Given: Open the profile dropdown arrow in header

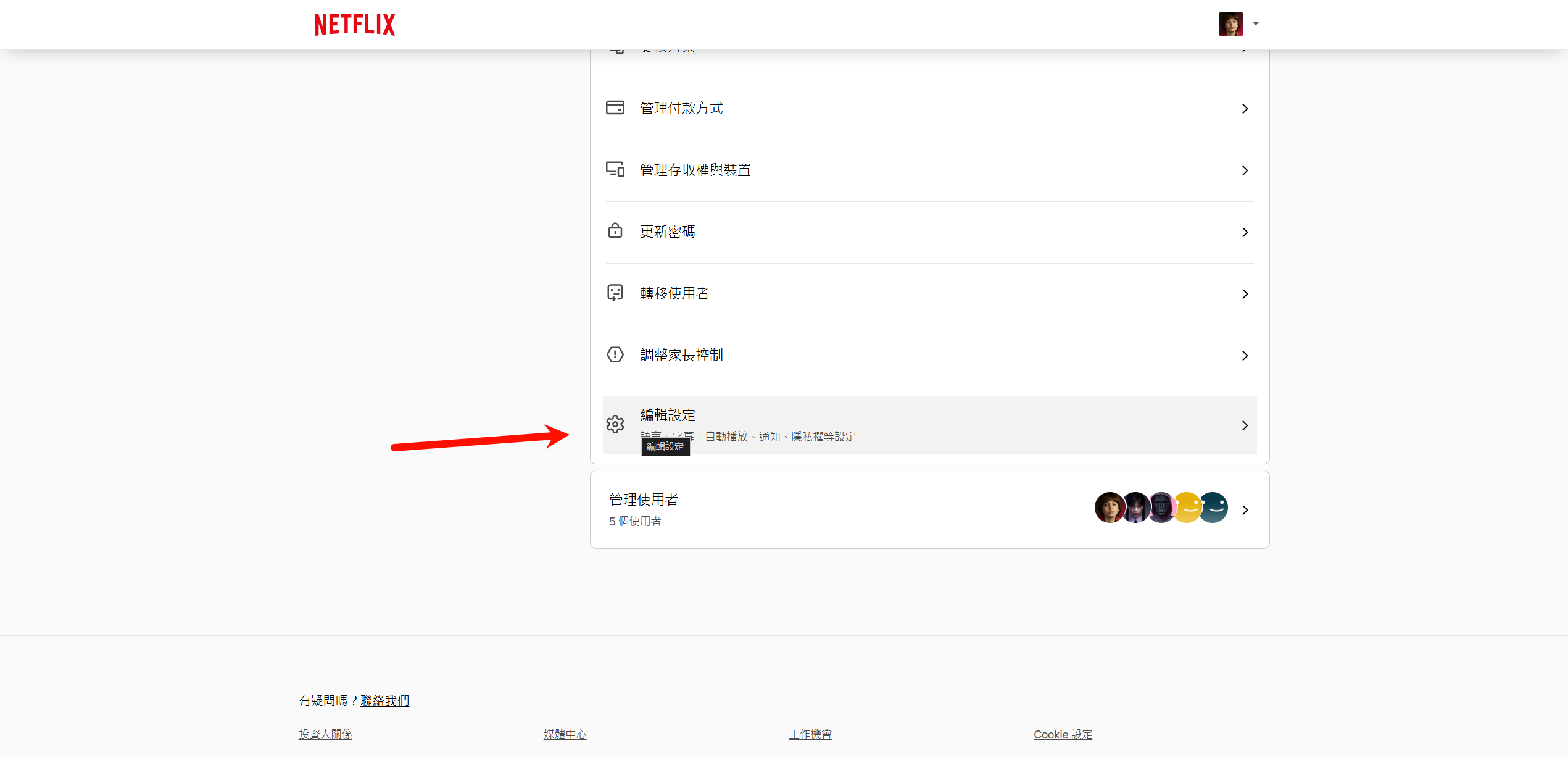Looking at the screenshot, I should tap(1255, 25).
